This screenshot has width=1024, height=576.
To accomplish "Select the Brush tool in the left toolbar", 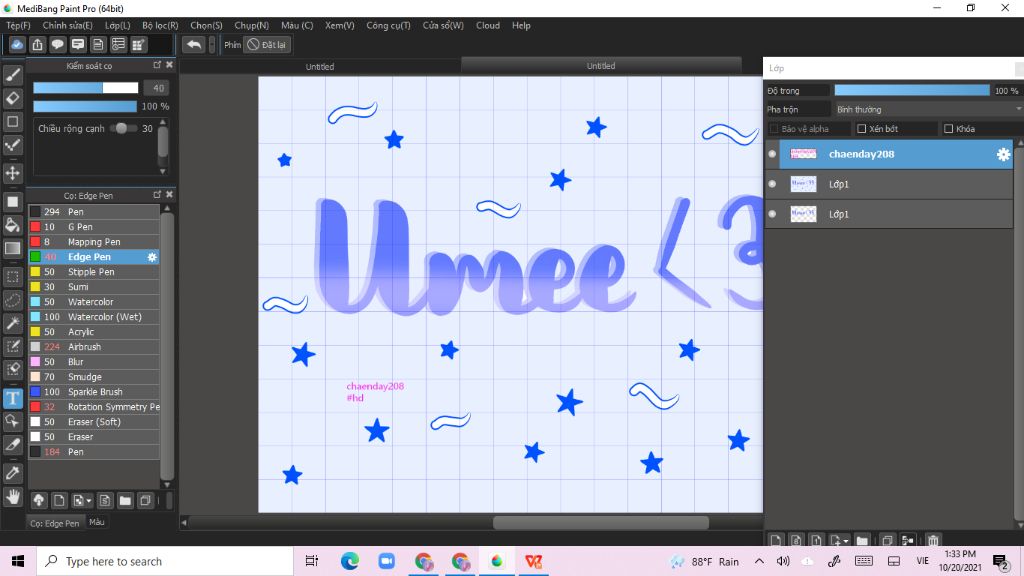I will [x=12, y=75].
